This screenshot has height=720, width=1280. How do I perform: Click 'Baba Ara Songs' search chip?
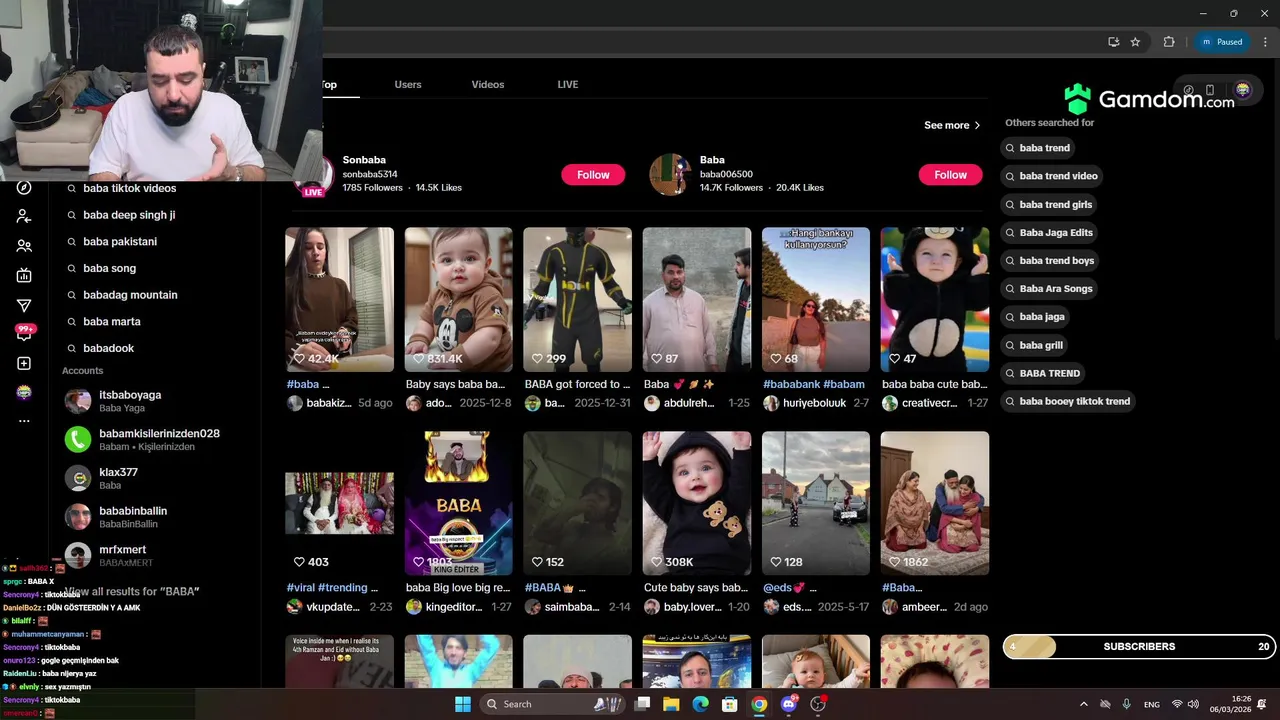coord(1050,288)
